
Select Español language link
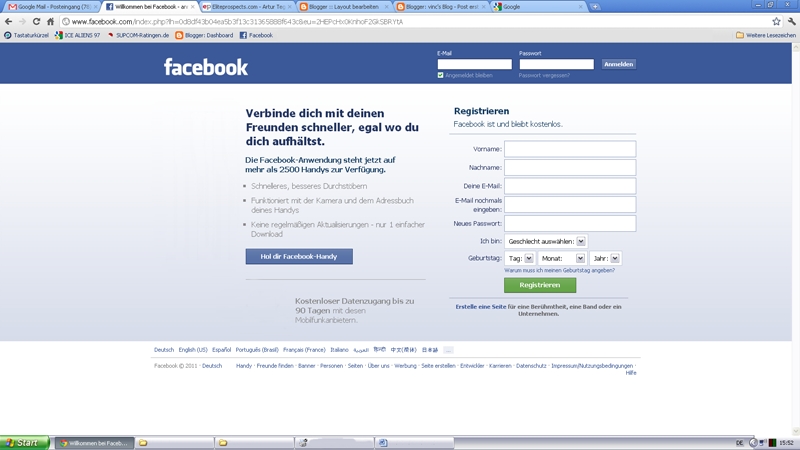[221, 350]
